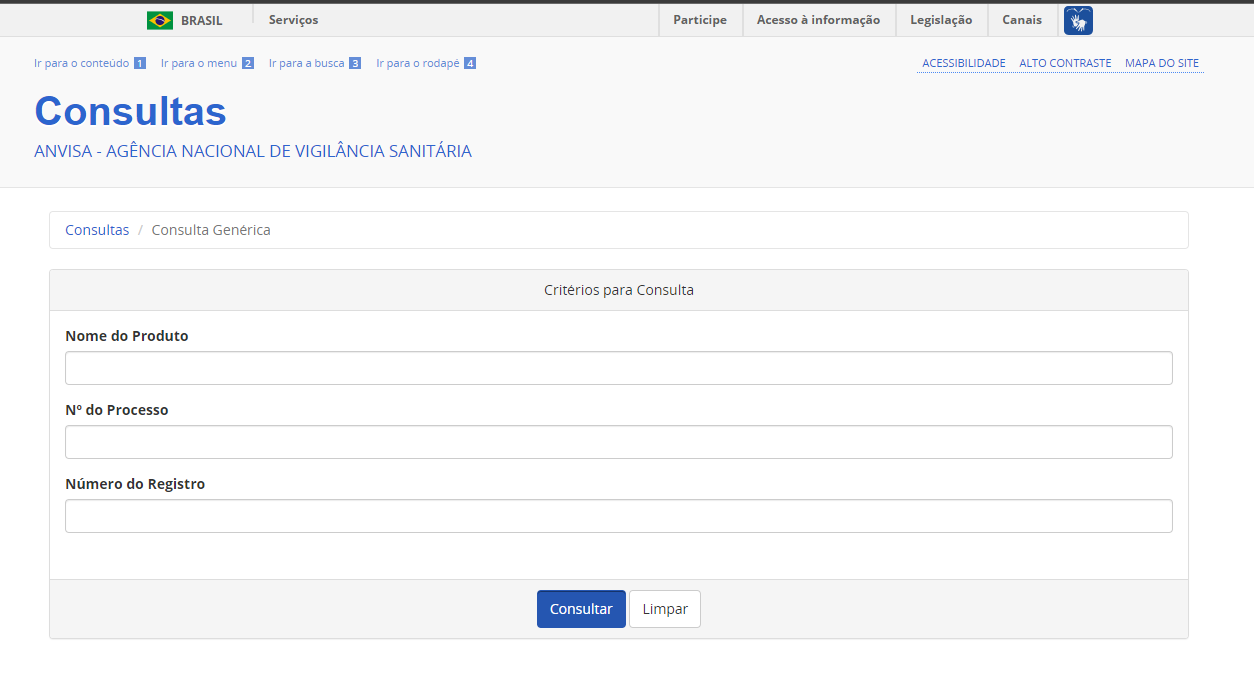Focus the Número do Registro field
The image size is (1254, 698).
click(x=619, y=516)
